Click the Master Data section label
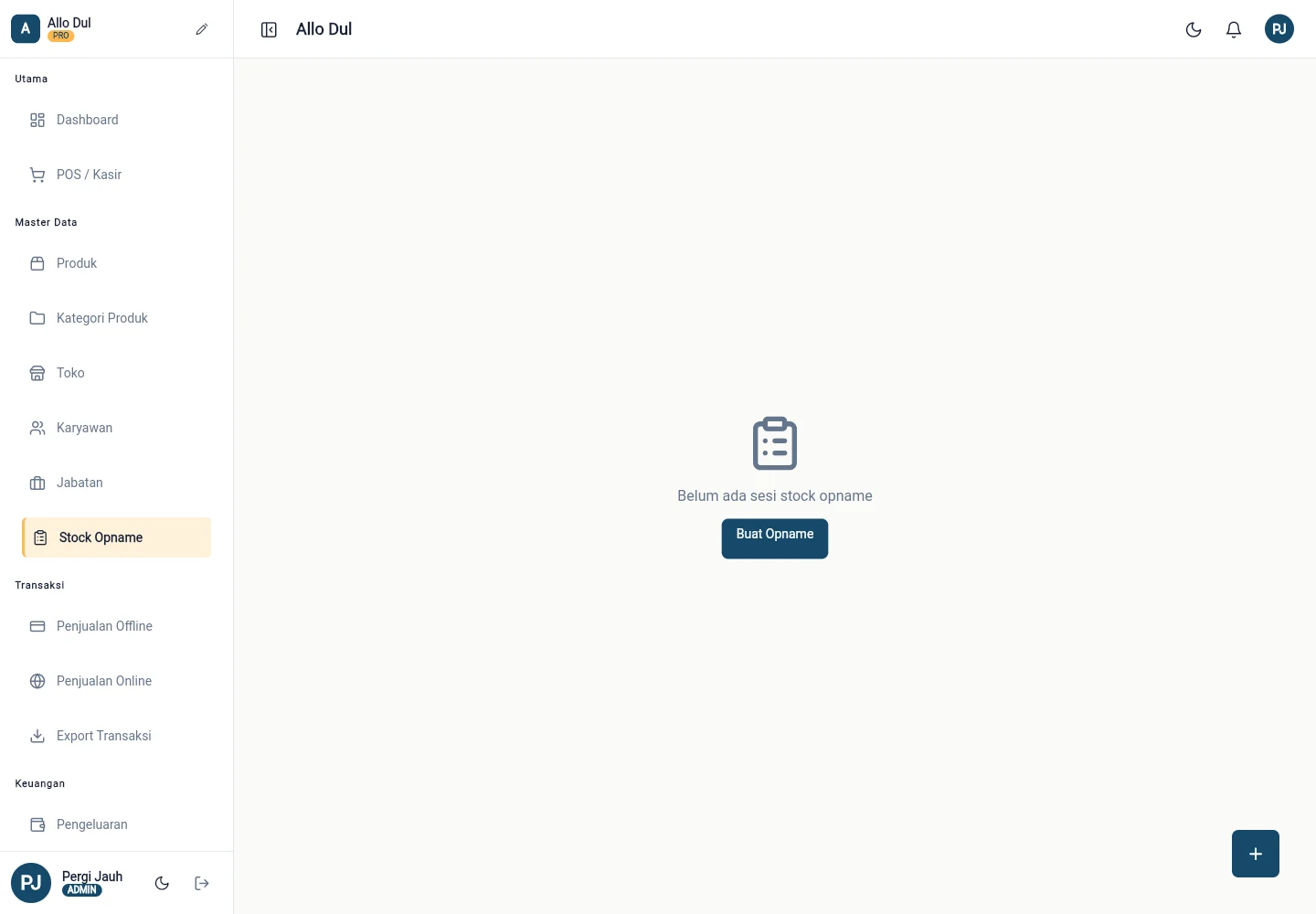Viewport: 1316px width, 914px height. [x=46, y=222]
